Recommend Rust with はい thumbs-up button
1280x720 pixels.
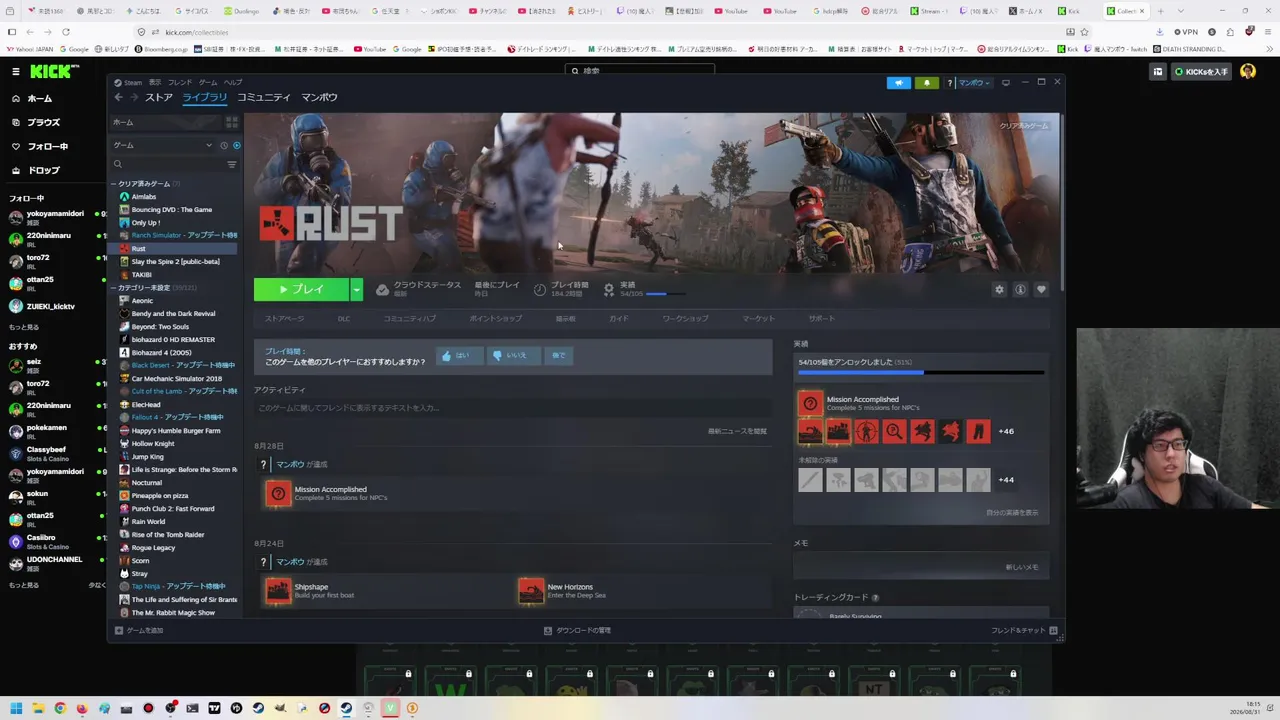click(458, 355)
